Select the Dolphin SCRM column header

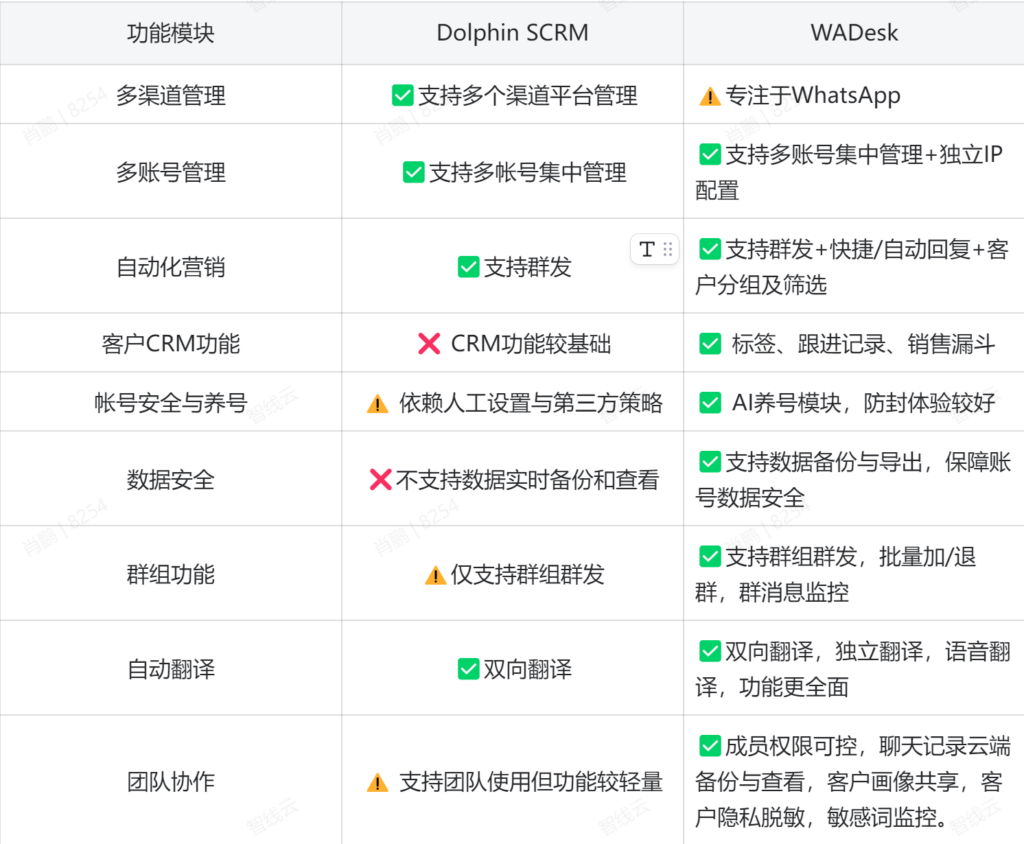(512, 33)
